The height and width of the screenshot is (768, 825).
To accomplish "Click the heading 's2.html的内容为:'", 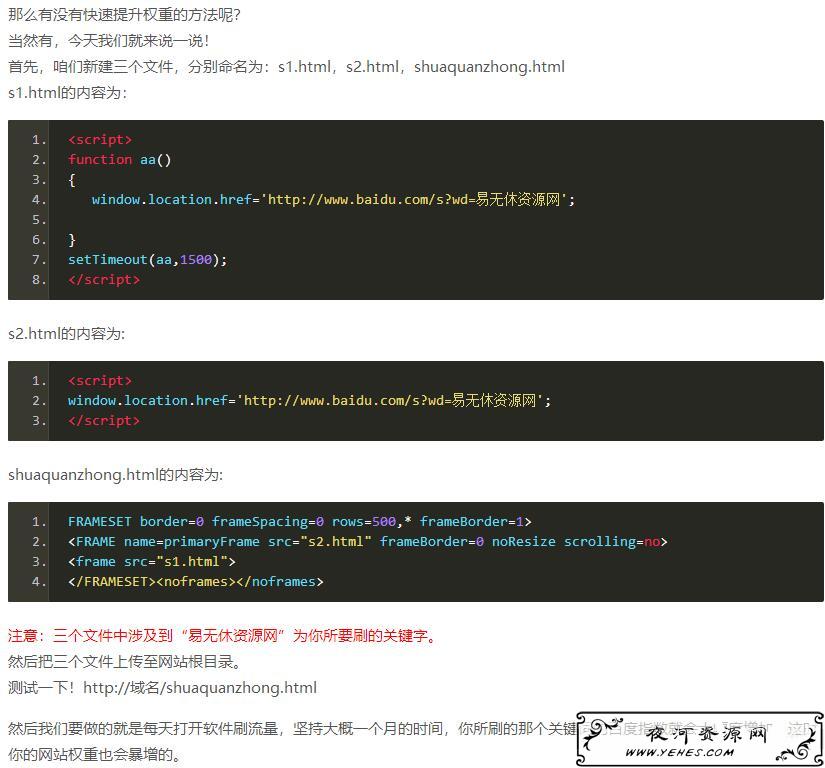I will (x=67, y=334).
